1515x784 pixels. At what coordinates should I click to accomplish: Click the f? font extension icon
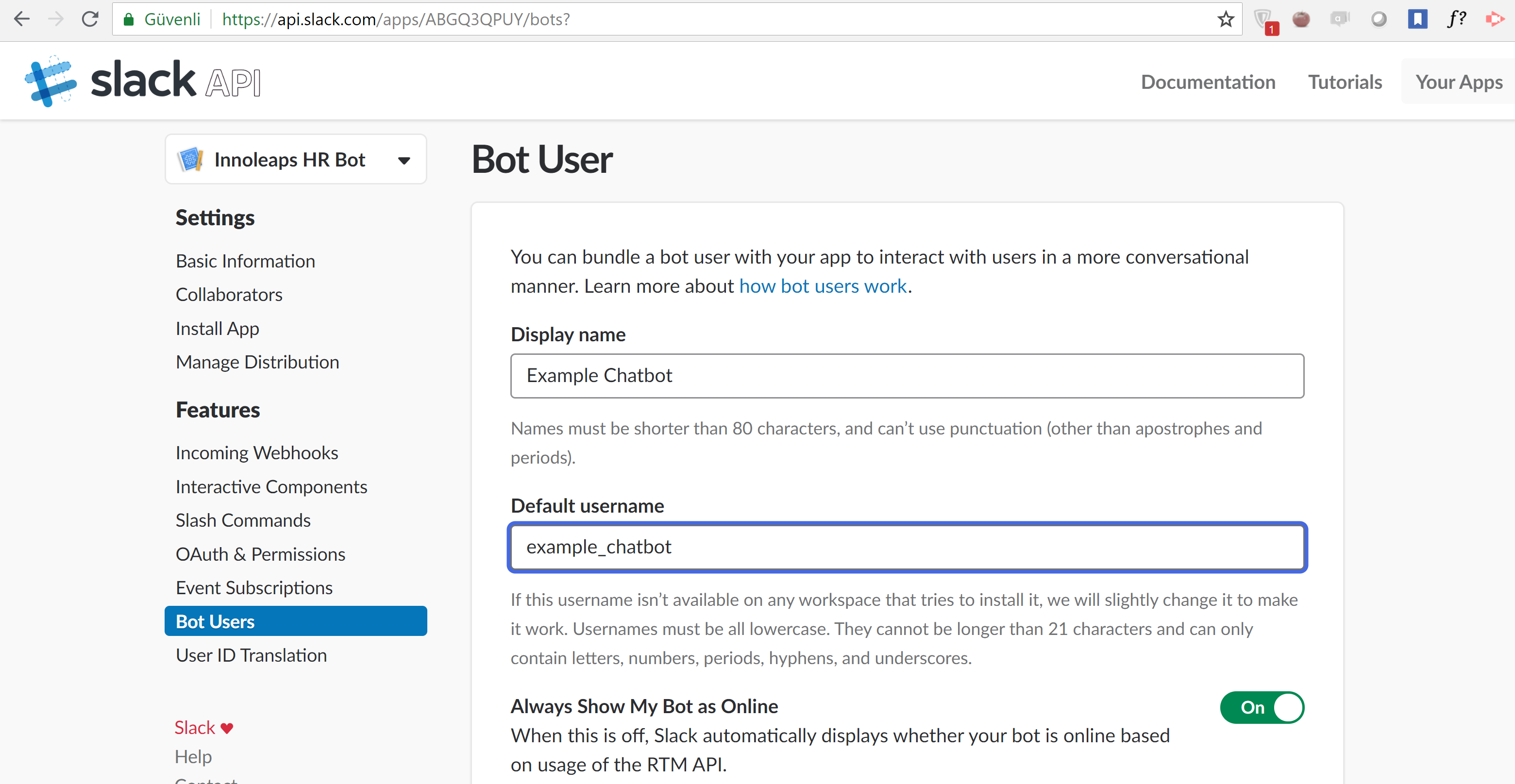(1456, 19)
